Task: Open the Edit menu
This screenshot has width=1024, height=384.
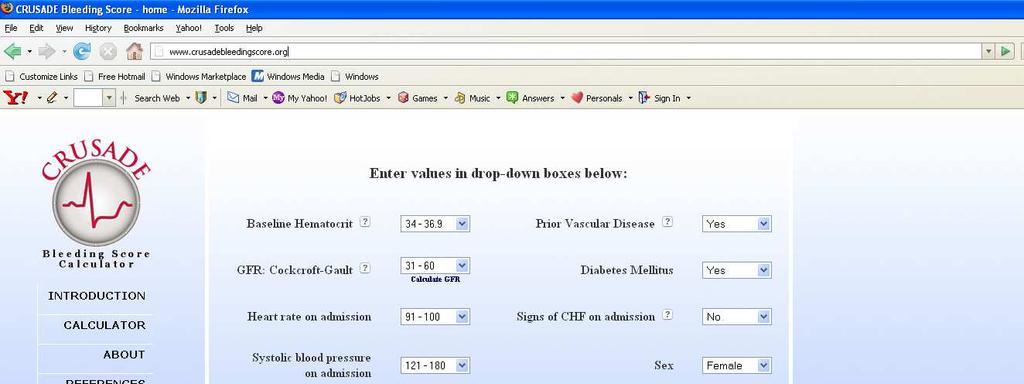Action: pos(36,28)
